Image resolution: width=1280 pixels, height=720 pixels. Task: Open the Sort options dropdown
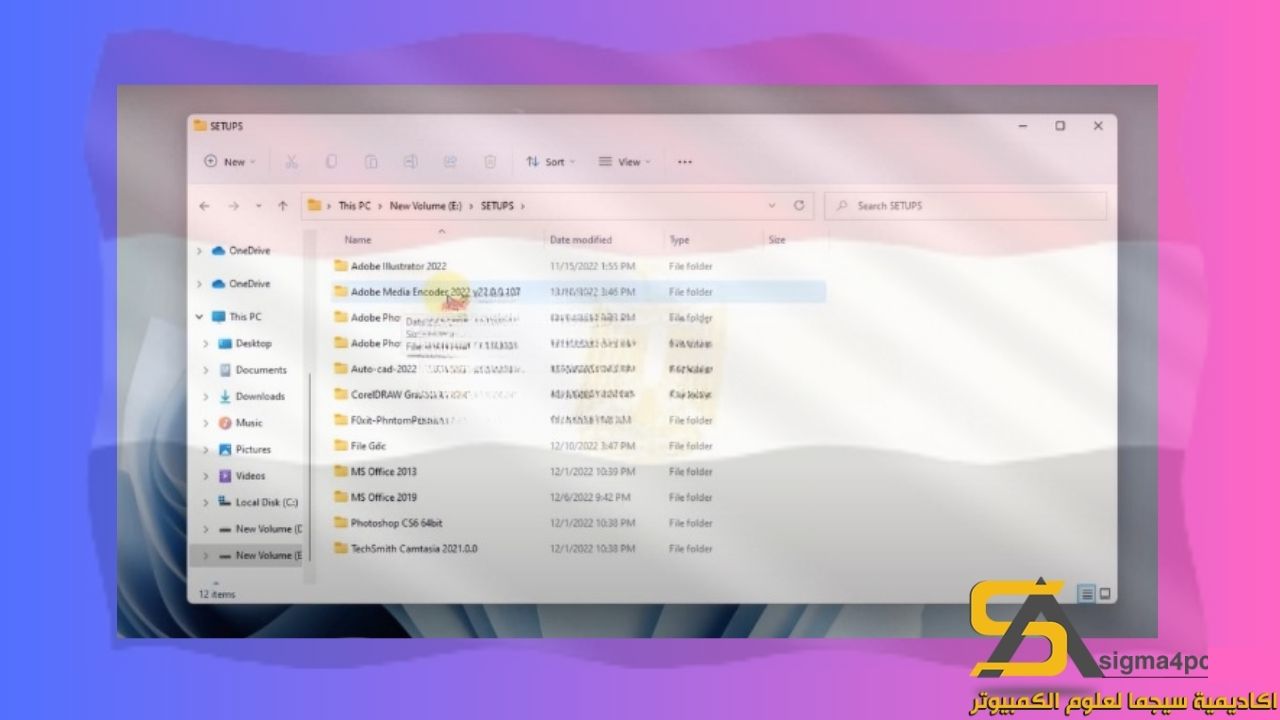(x=551, y=161)
